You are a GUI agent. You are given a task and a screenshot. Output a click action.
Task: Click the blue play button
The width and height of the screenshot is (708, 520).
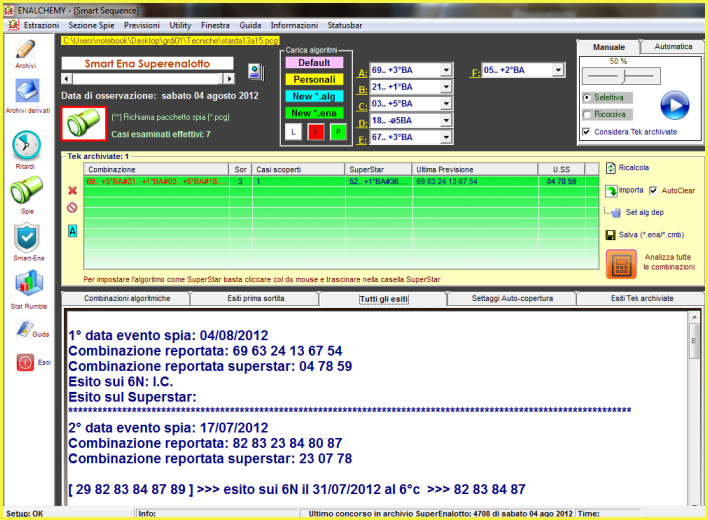click(675, 105)
